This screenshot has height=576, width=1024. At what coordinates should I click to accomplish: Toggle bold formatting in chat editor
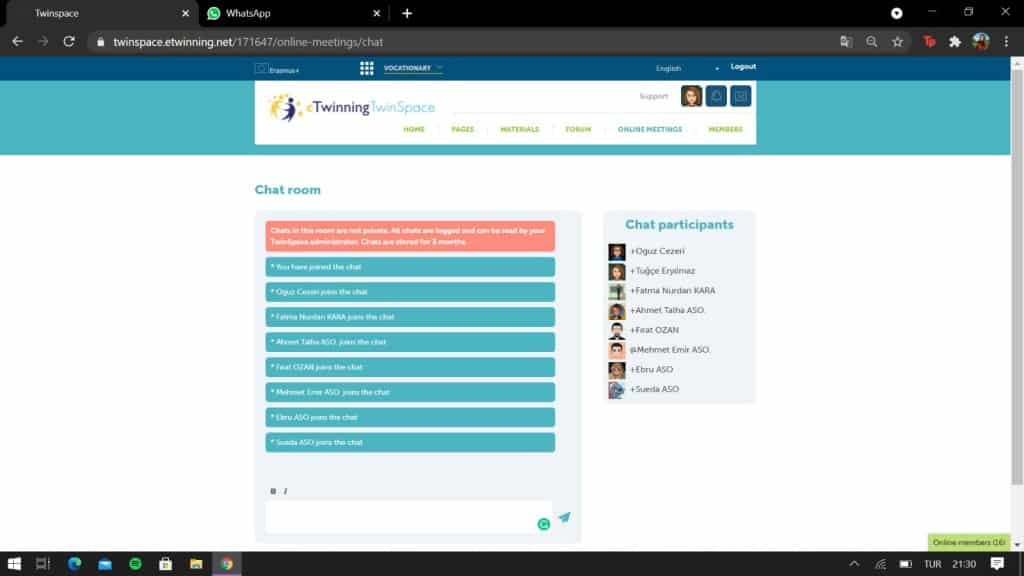(x=273, y=491)
